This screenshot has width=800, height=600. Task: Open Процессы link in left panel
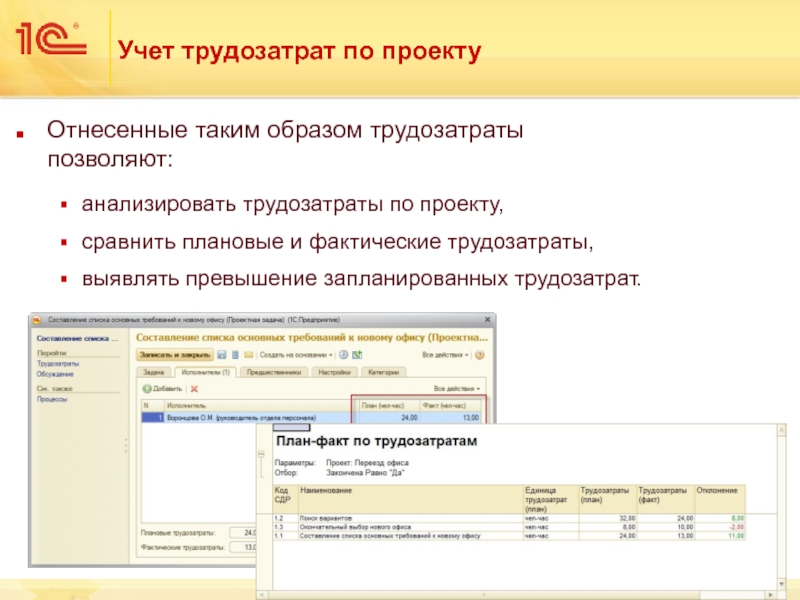point(52,399)
